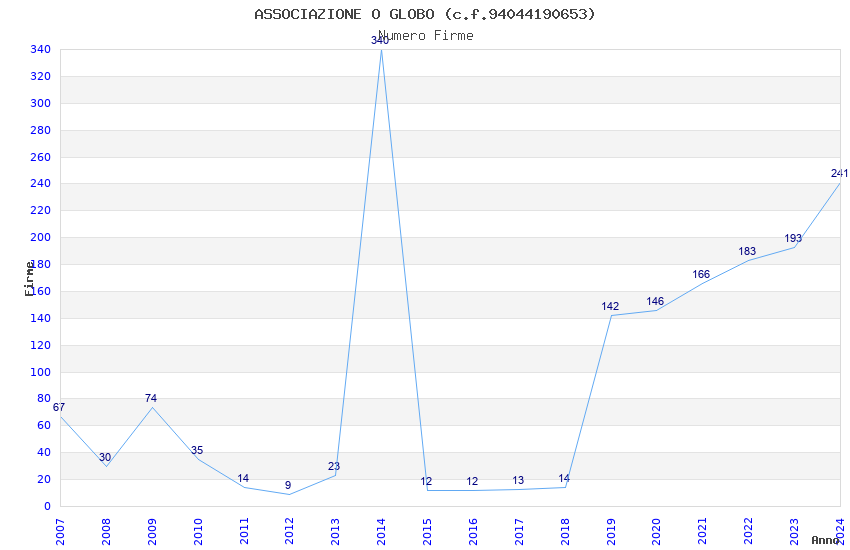This screenshot has width=850, height=550.
Task: Click the 12 data label for 2016
Action: 472,481
